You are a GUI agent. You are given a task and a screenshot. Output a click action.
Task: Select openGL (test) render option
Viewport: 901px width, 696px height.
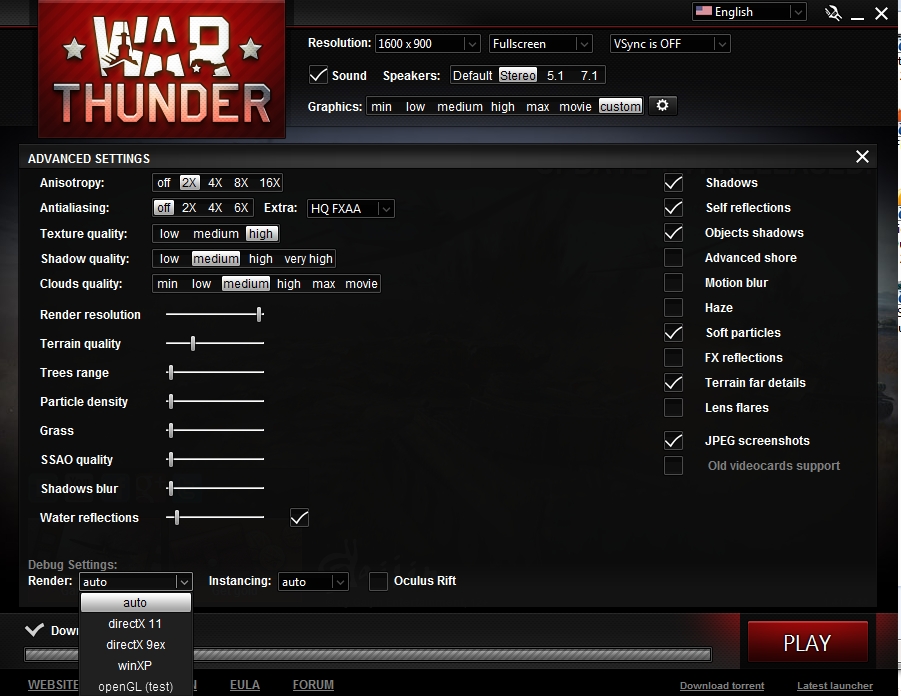click(x=136, y=686)
